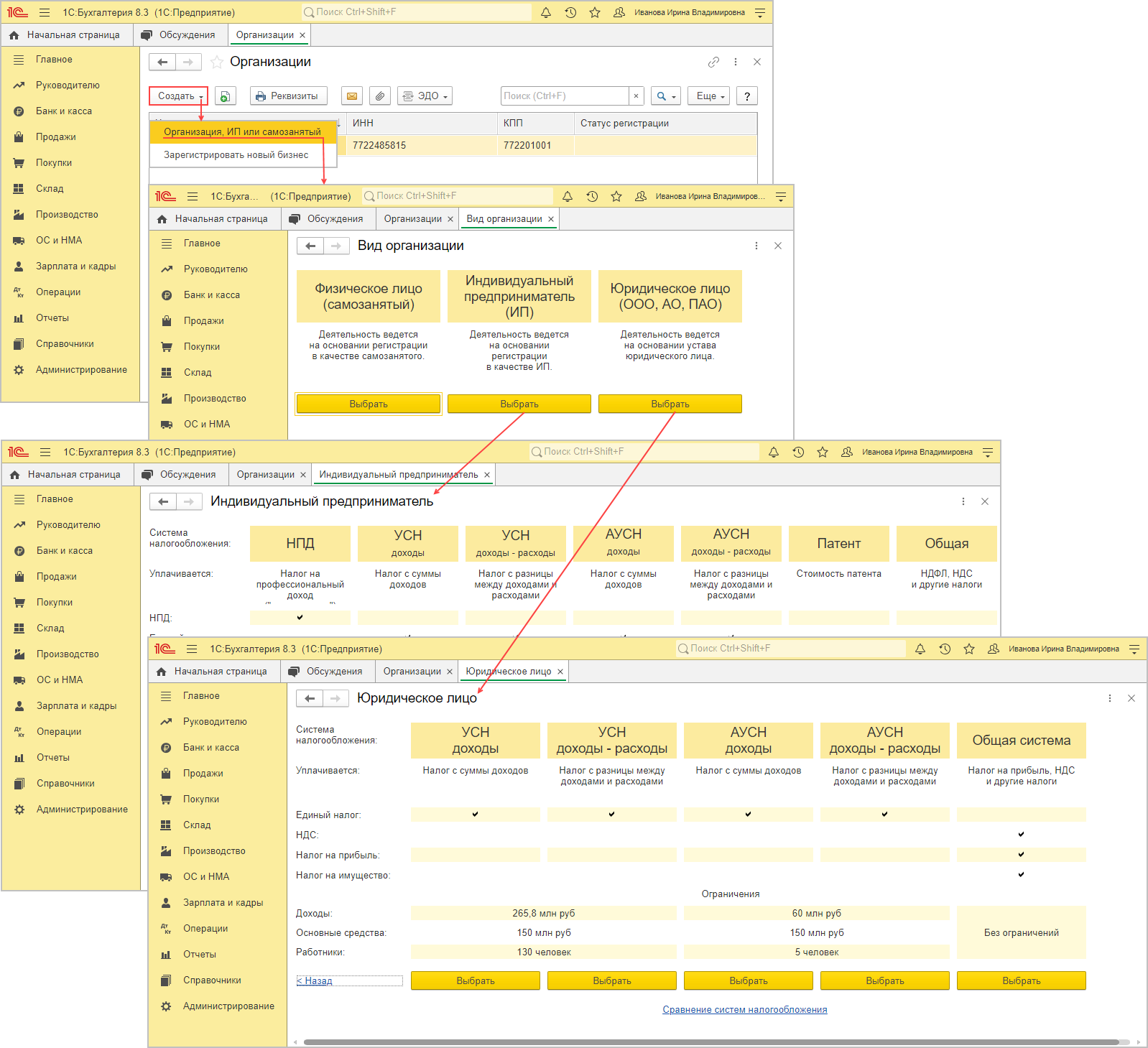The image size is (1148, 1048).
Task: Open history icon in top Организации window
Action: tap(570, 12)
